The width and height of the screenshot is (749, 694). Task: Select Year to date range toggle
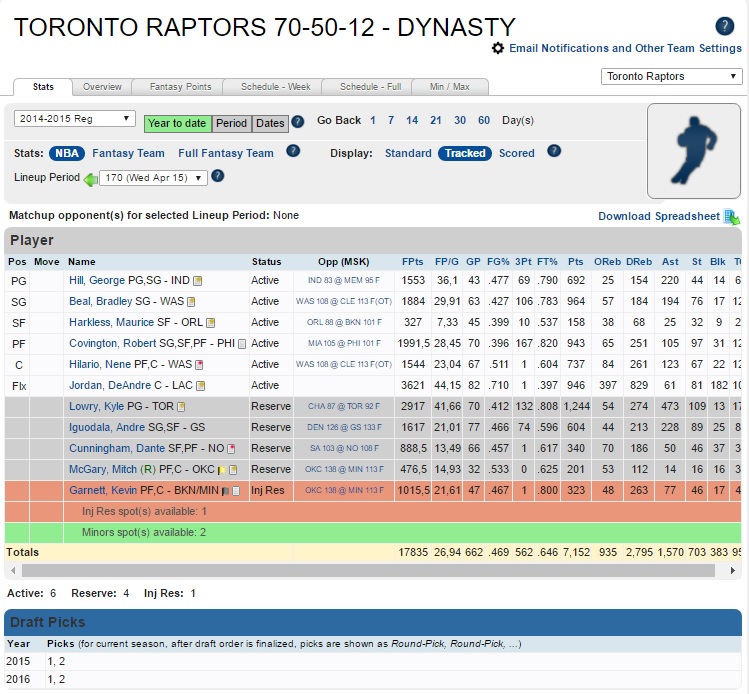tap(177, 123)
